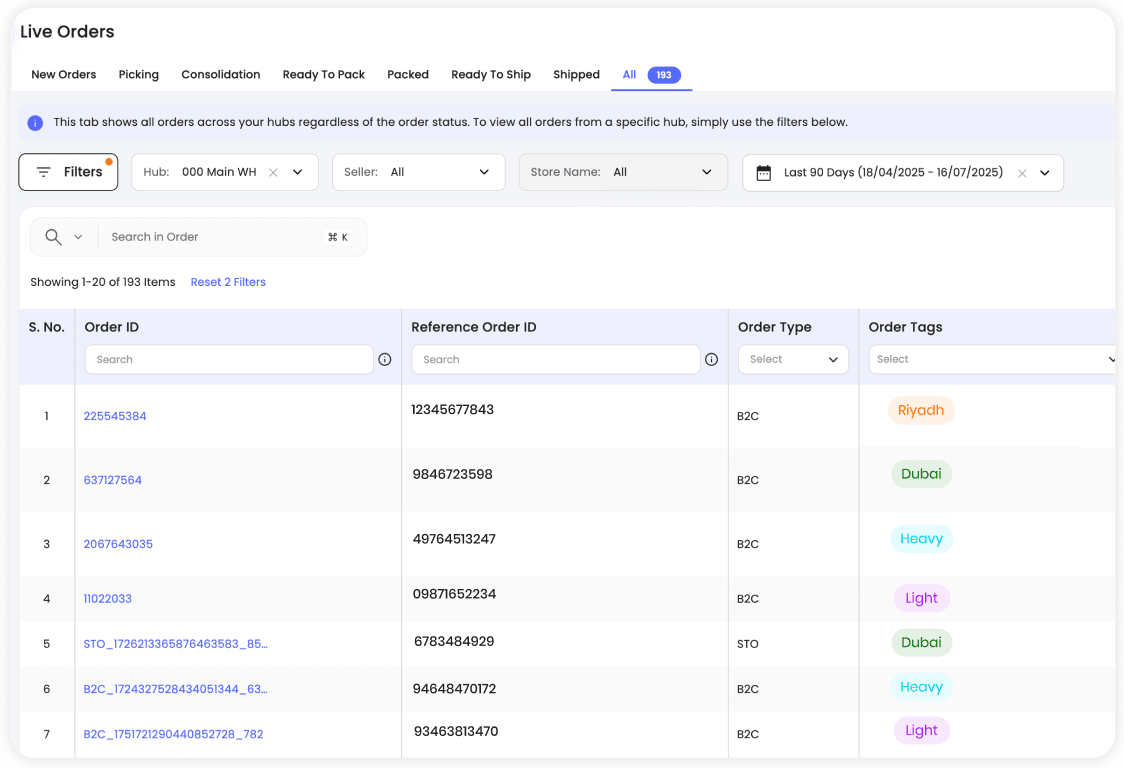Viewport: 1124px width, 768px height.
Task: Click the Riyadh tag on the first order
Action: pos(921,411)
